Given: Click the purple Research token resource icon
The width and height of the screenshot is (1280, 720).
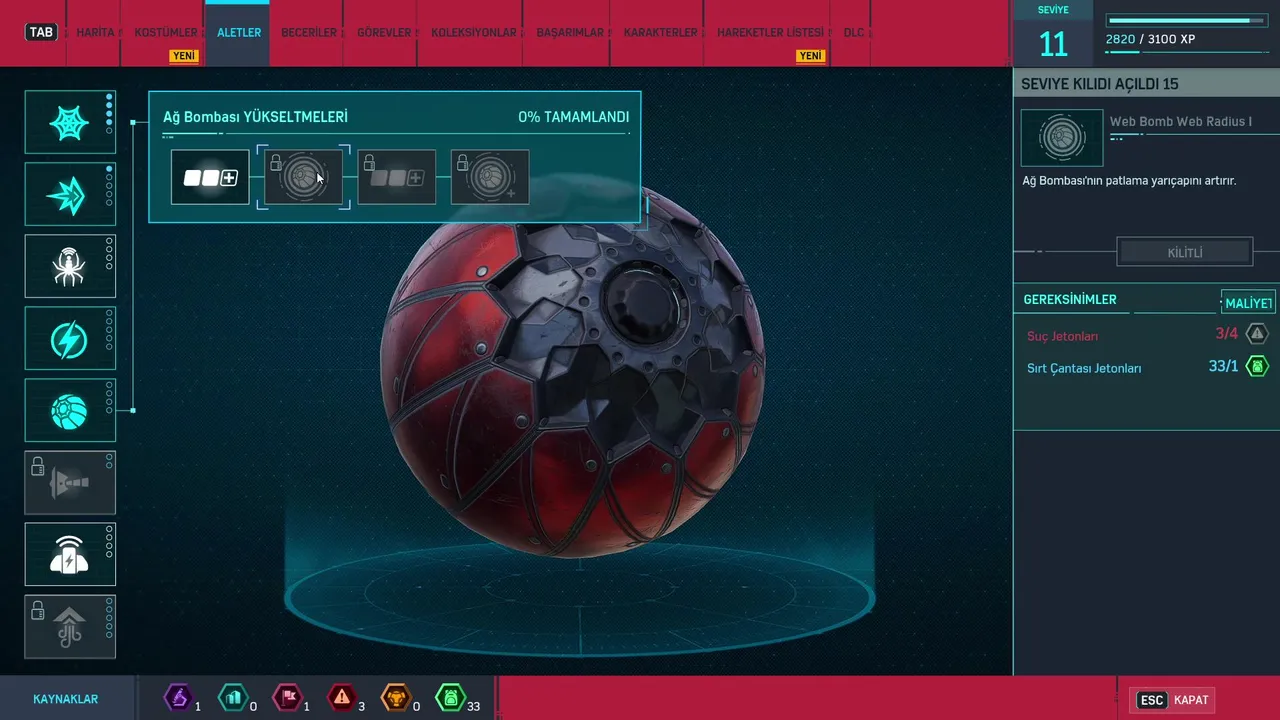Looking at the screenshot, I should pyautogui.click(x=178, y=696).
